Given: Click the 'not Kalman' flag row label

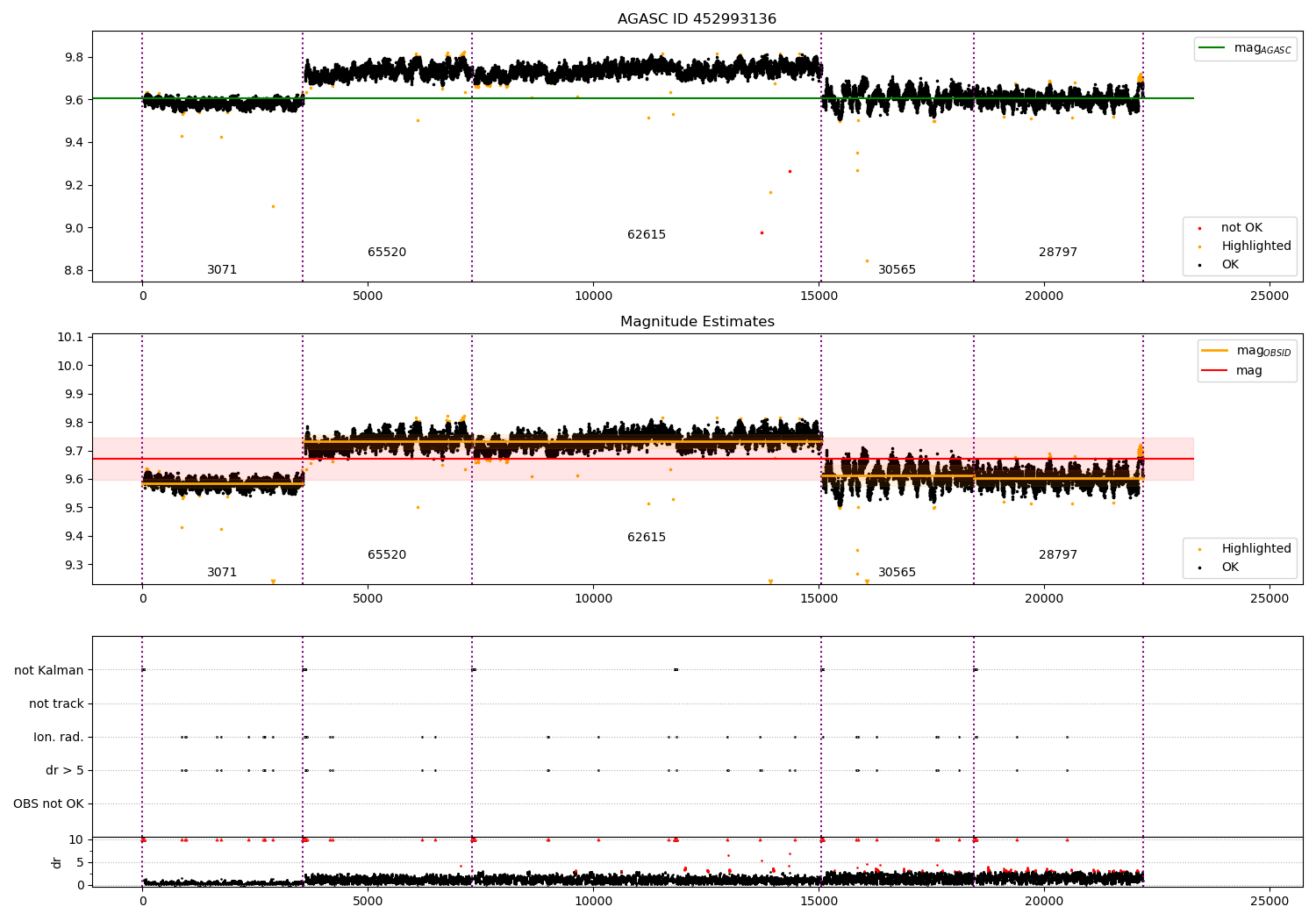Looking at the screenshot, I should pyautogui.click(x=49, y=671).
